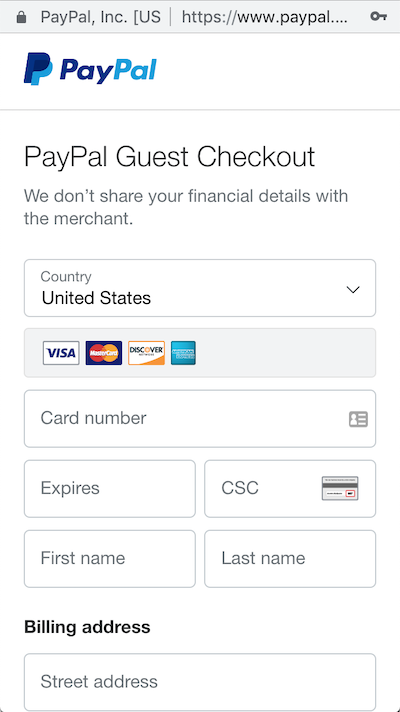Select the Visa card icon
The image size is (400, 712).
[x=61, y=353]
